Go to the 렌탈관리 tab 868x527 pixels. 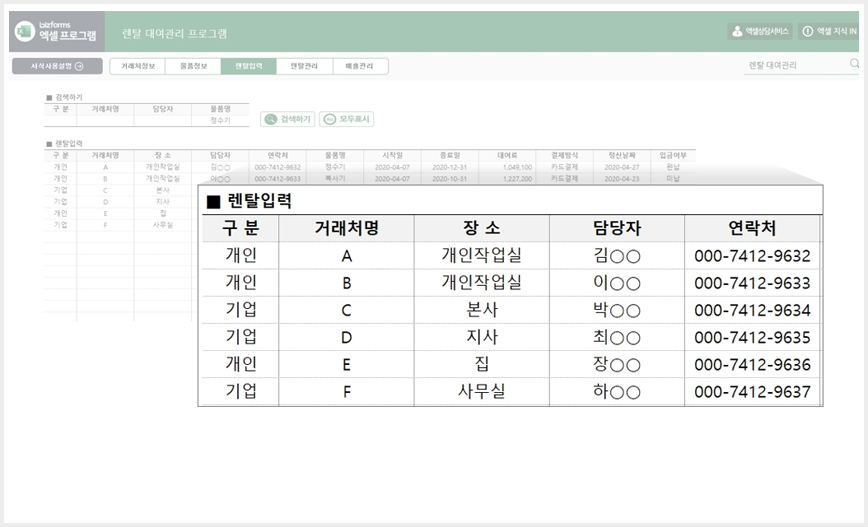pyautogui.click(x=304, y=66)
